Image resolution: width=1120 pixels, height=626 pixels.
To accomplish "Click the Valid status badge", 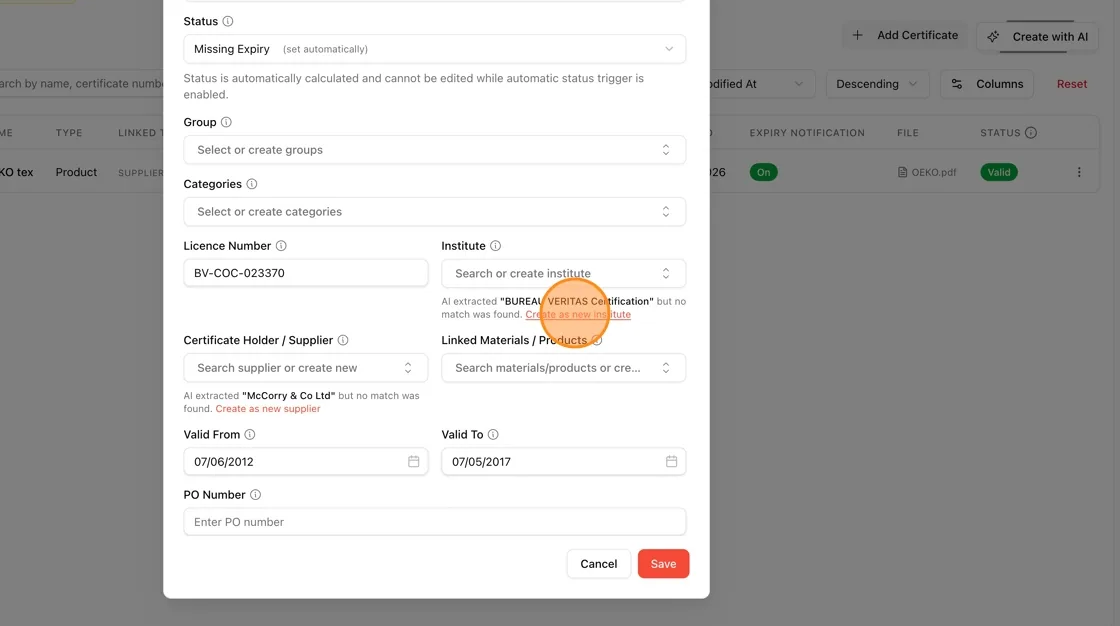I will (999, 172).
